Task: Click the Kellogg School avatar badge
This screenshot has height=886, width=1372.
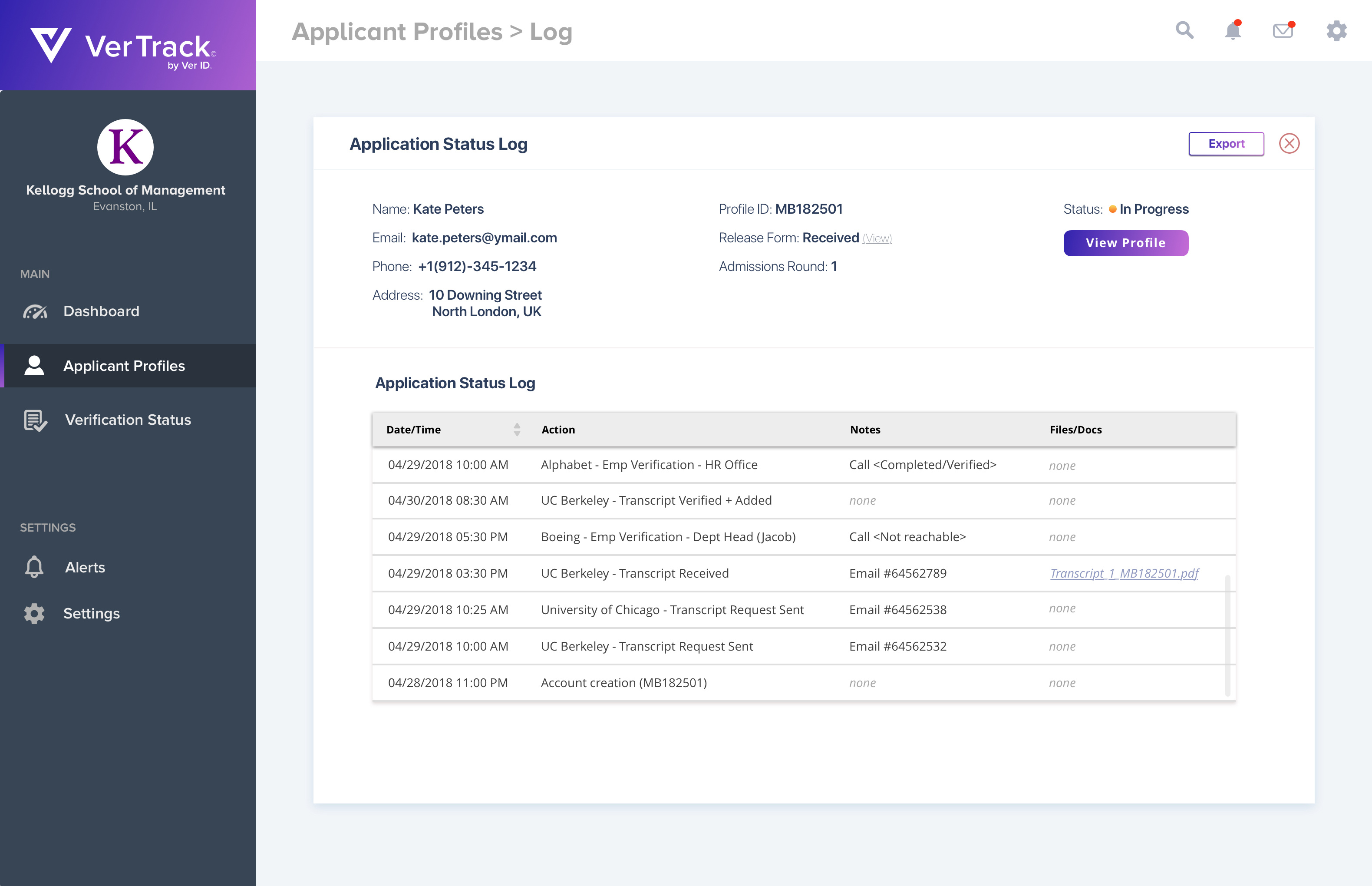Action: coord(125,147)
